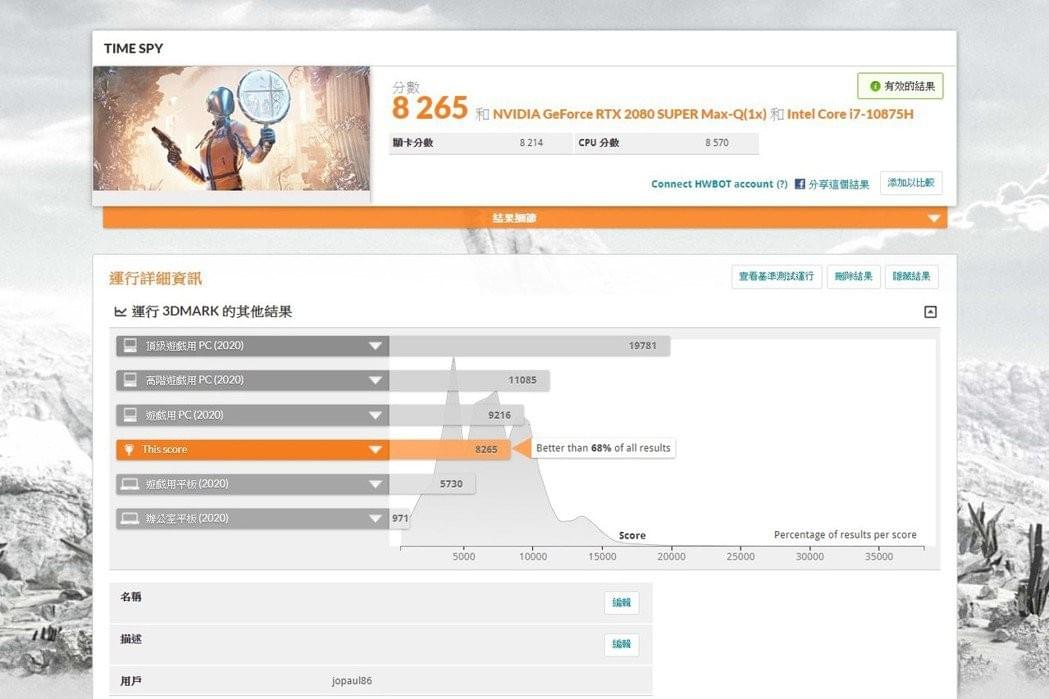Click the Facebook share icon

click(799, 184)
